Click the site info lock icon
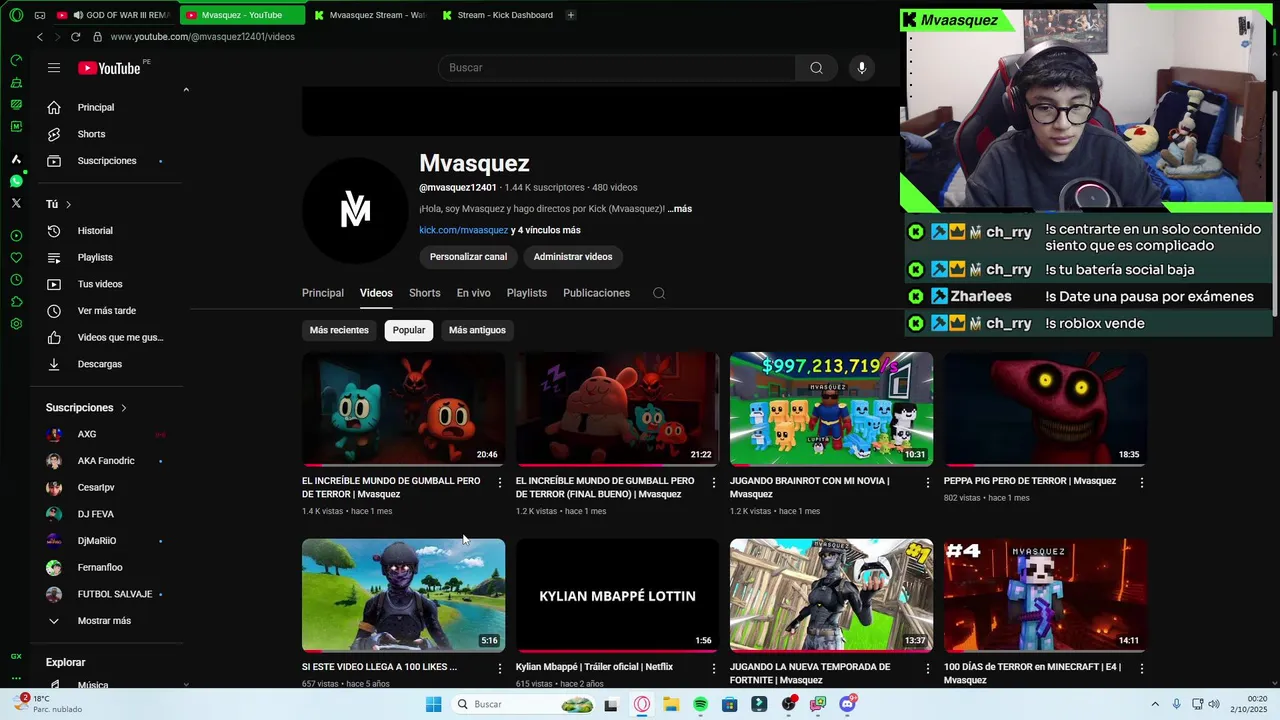The image size is (1280, 720). tap(97, 37)
